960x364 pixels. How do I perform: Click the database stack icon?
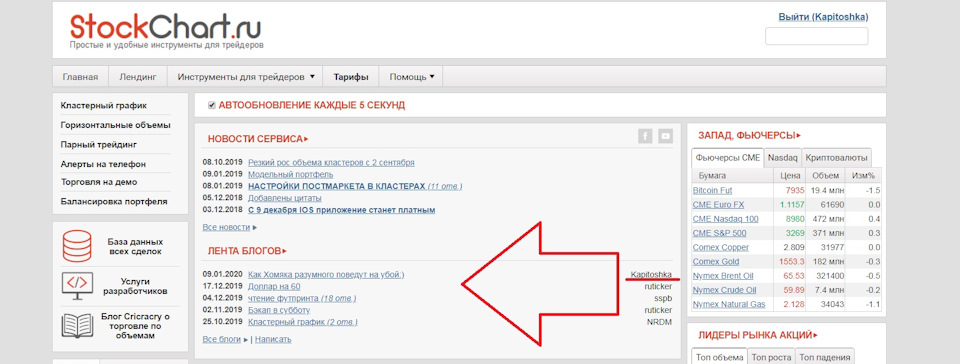coord(77,247)
